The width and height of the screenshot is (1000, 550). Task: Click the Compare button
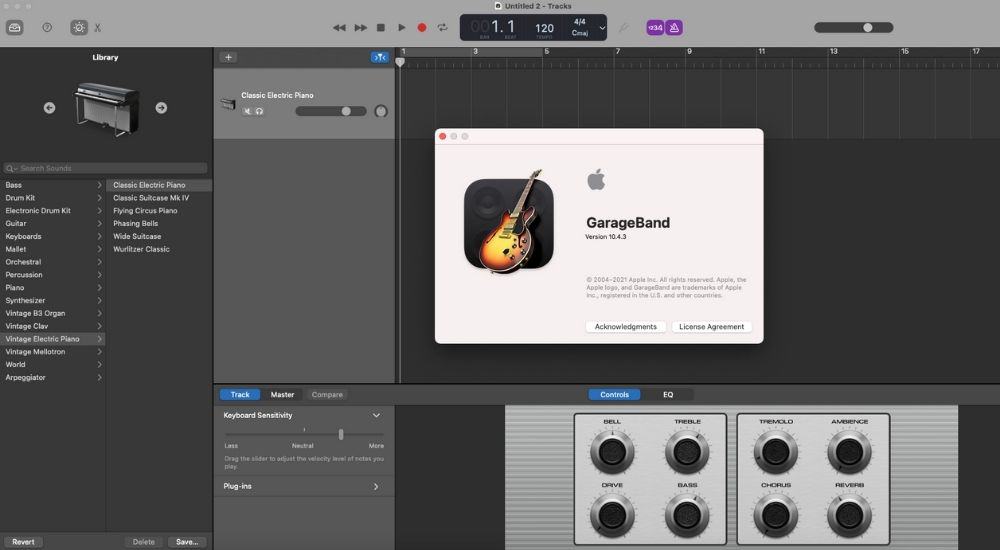pos(327,394)
